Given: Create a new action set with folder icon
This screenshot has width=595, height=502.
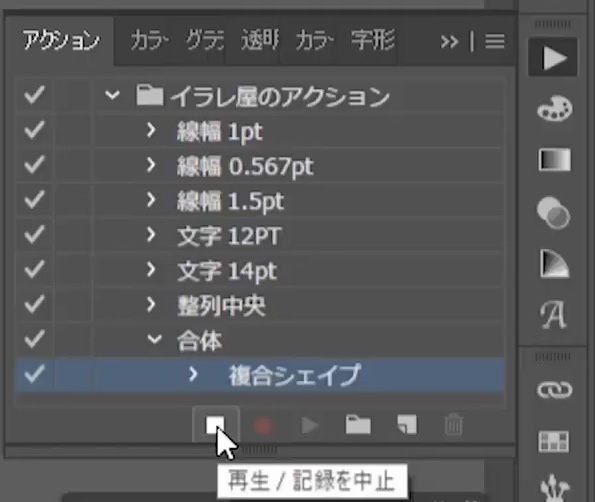Looking at the screenshot, I should [358, 425].
